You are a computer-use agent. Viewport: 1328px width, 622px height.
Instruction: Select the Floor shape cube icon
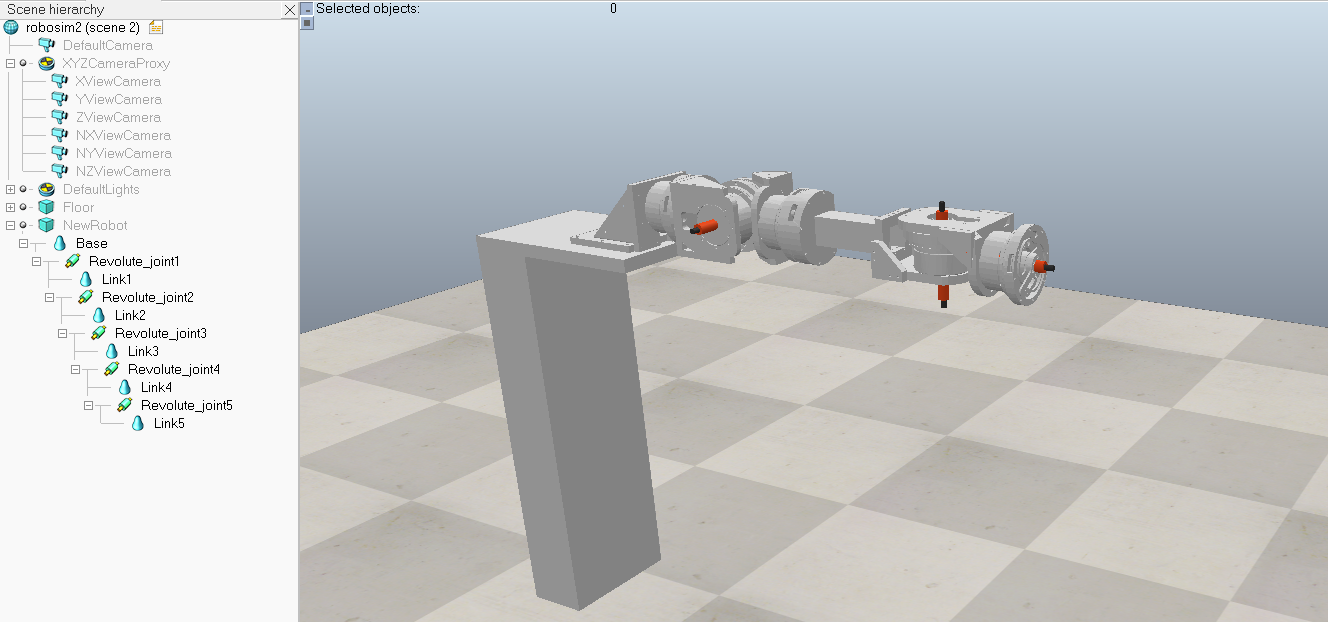point(47,207)
